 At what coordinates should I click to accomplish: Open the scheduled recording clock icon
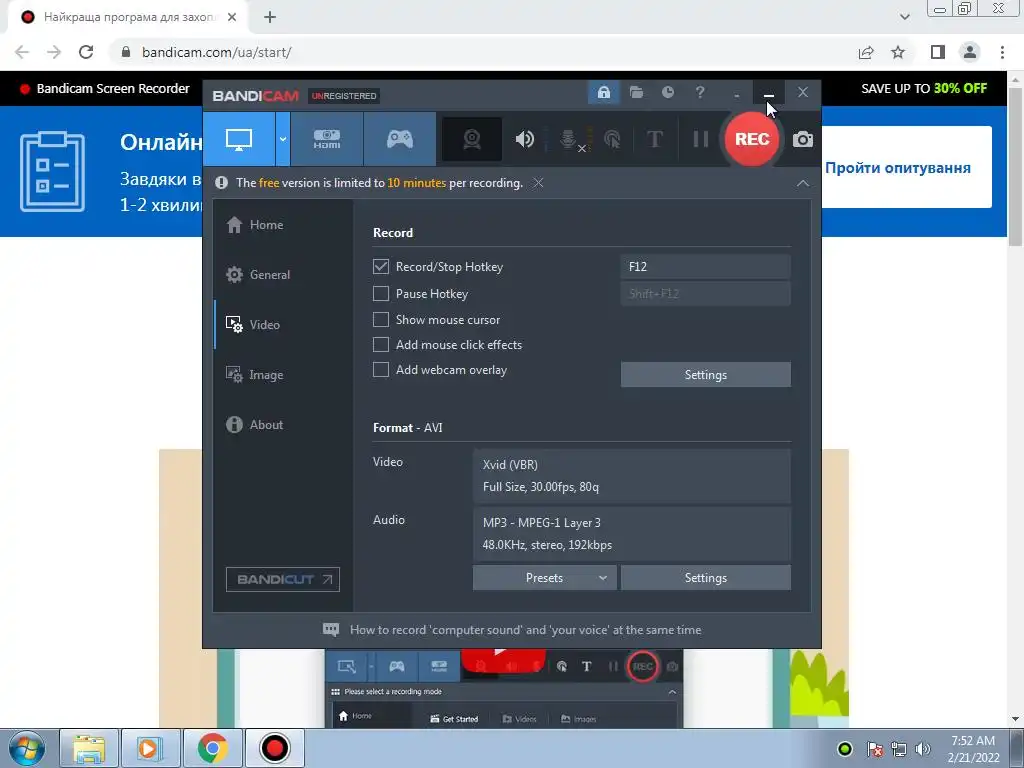[667, 93]
